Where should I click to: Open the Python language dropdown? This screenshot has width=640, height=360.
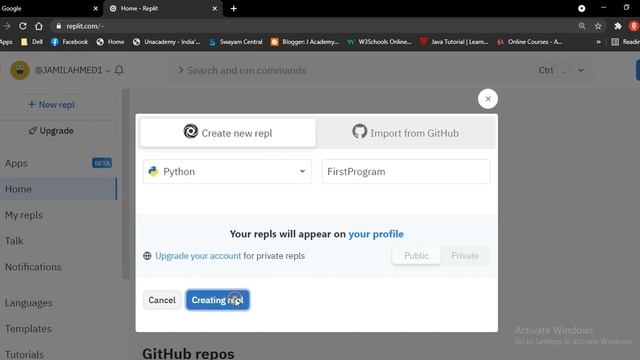(227, 171)
